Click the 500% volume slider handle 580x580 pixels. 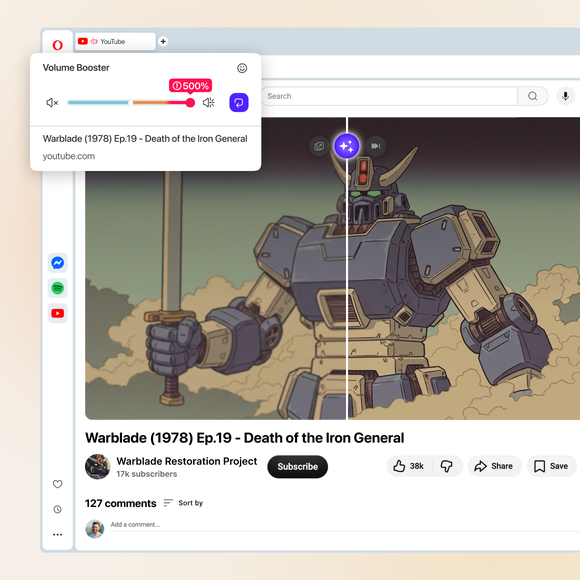[190, 102]
